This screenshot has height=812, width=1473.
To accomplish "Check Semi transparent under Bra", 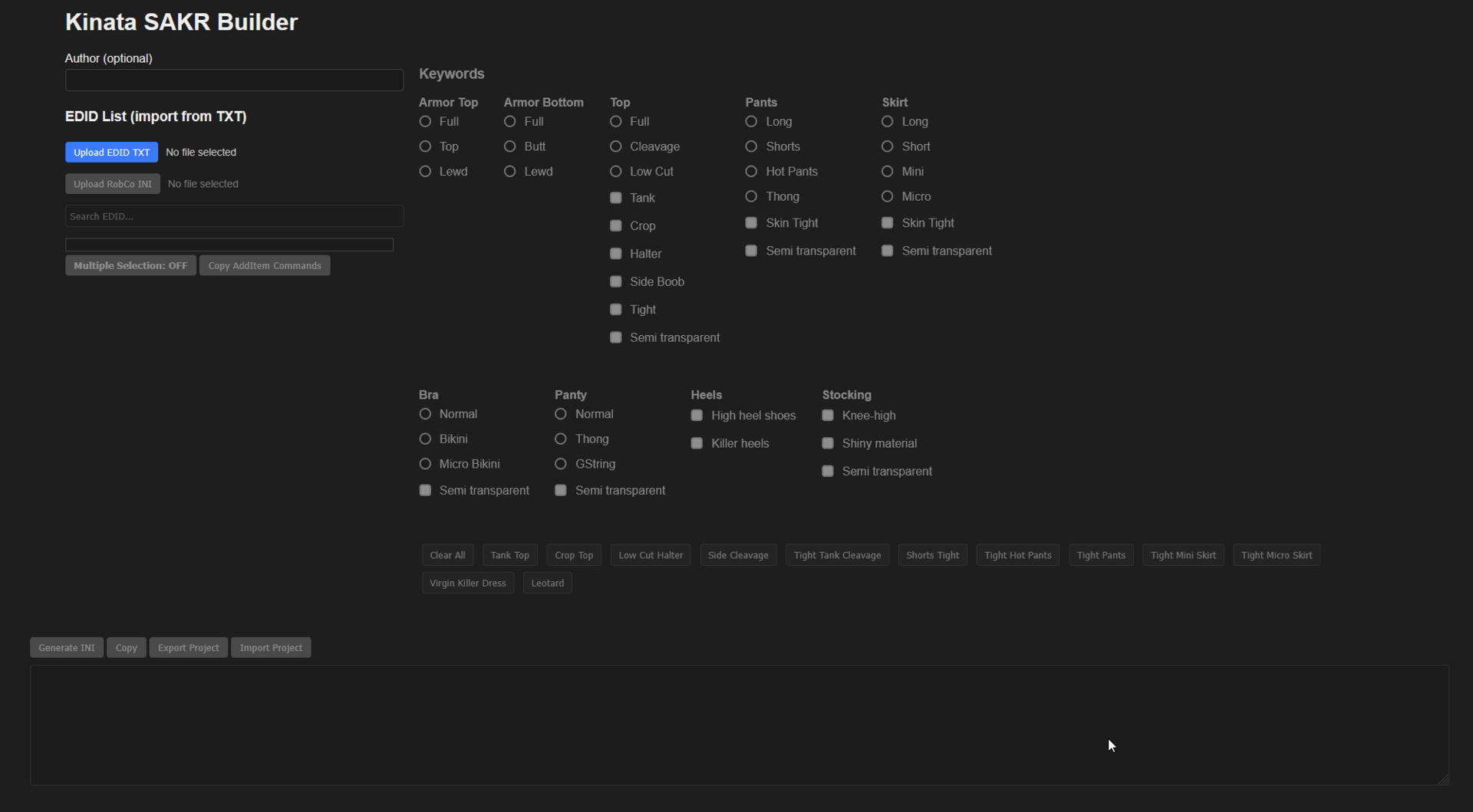I will pyautogui.click(x=425, y=491).
